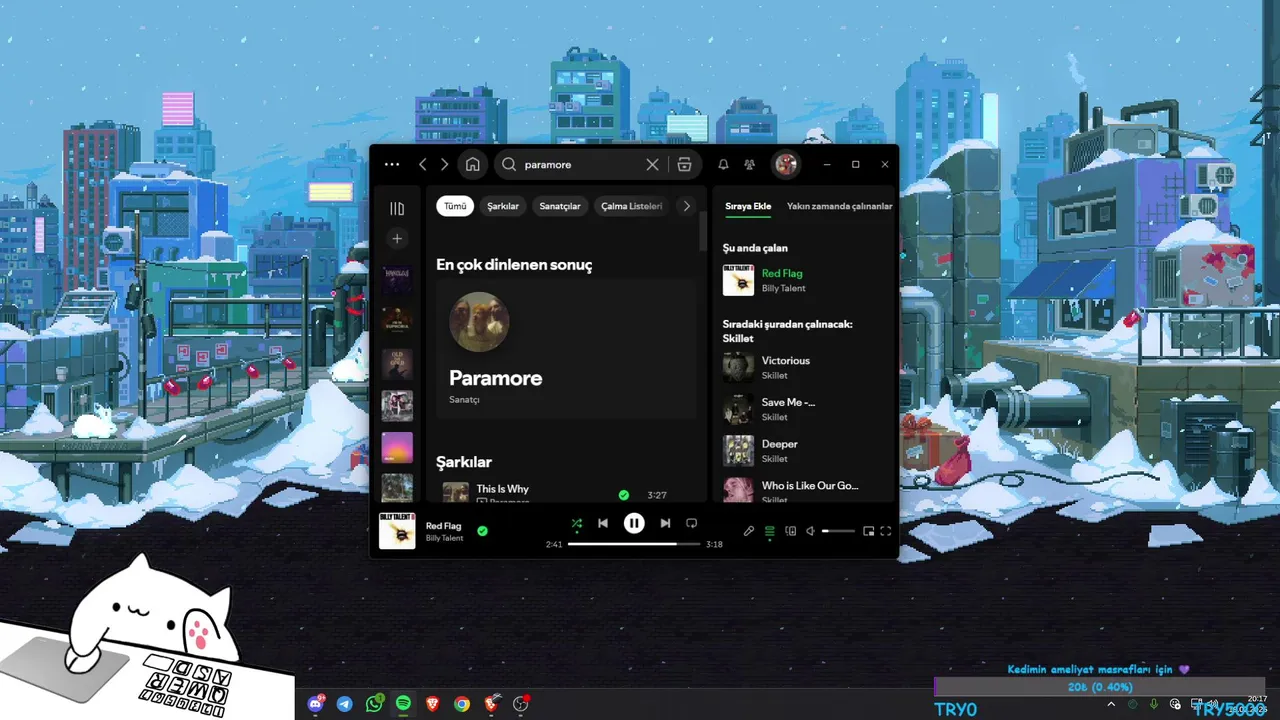Screen dimensions: 1280x720
Task: Toggle shuffle playback
Action: coord(576,523)
